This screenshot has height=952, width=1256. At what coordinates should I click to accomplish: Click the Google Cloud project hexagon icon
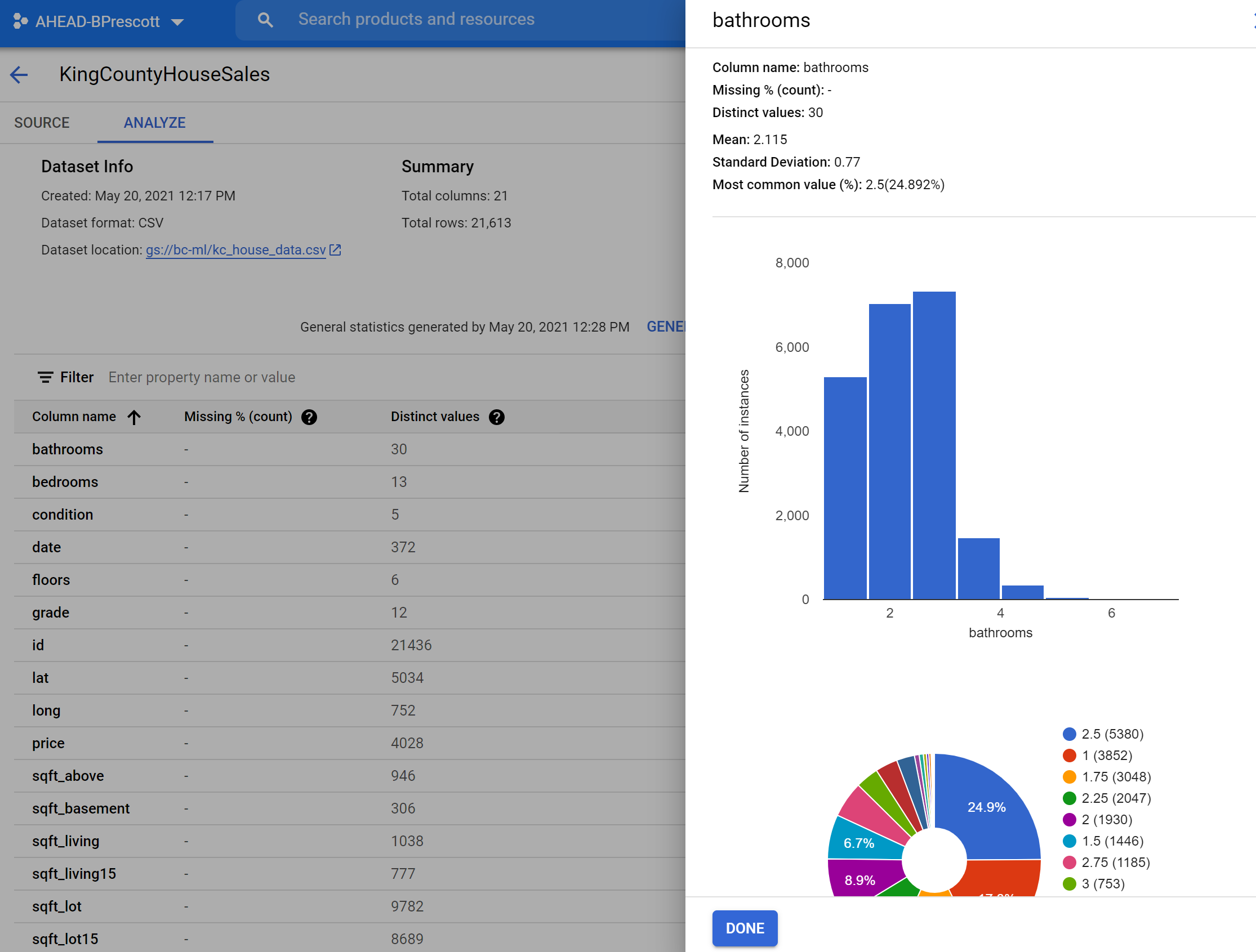tap(20, 21)
